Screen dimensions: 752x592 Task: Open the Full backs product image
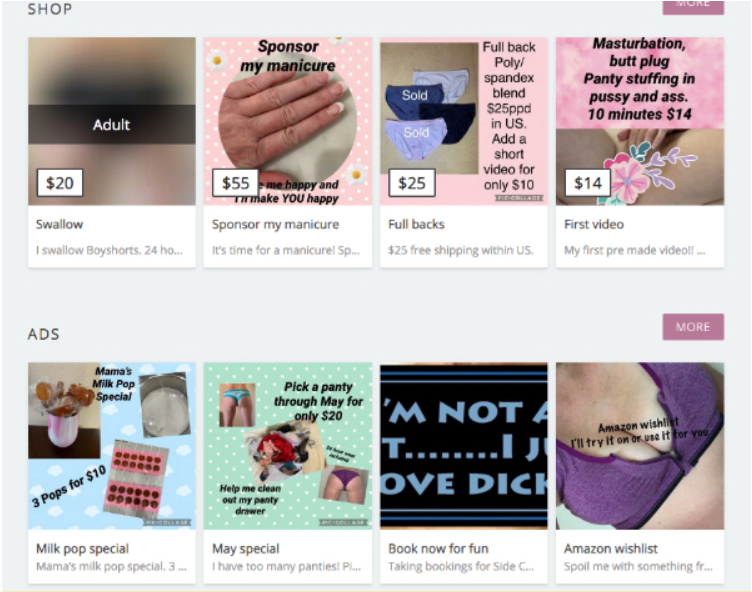coord(464,121)
